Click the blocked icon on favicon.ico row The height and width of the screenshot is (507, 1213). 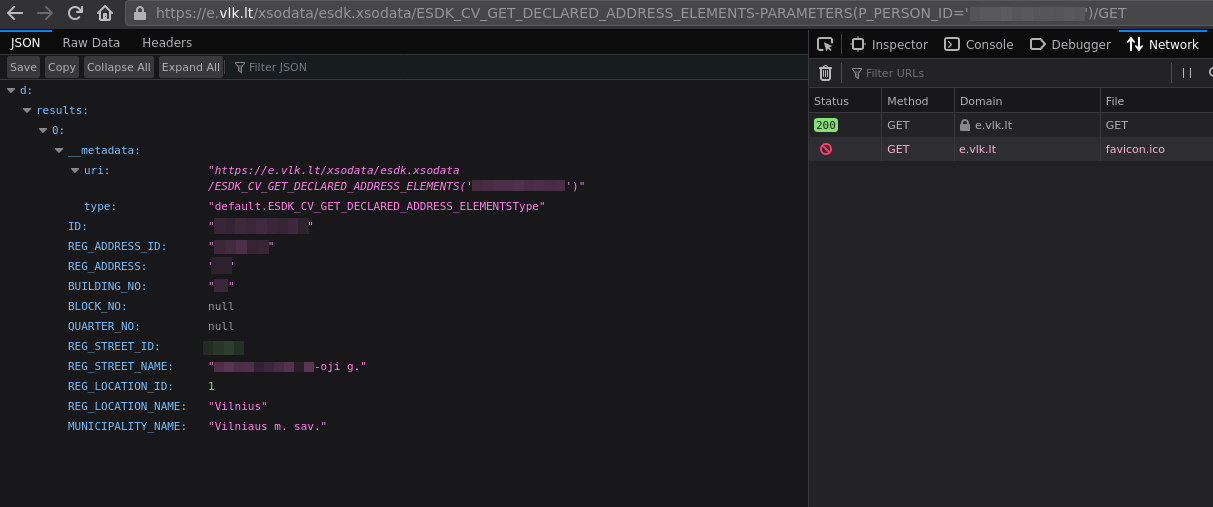(x=825, y=149)
